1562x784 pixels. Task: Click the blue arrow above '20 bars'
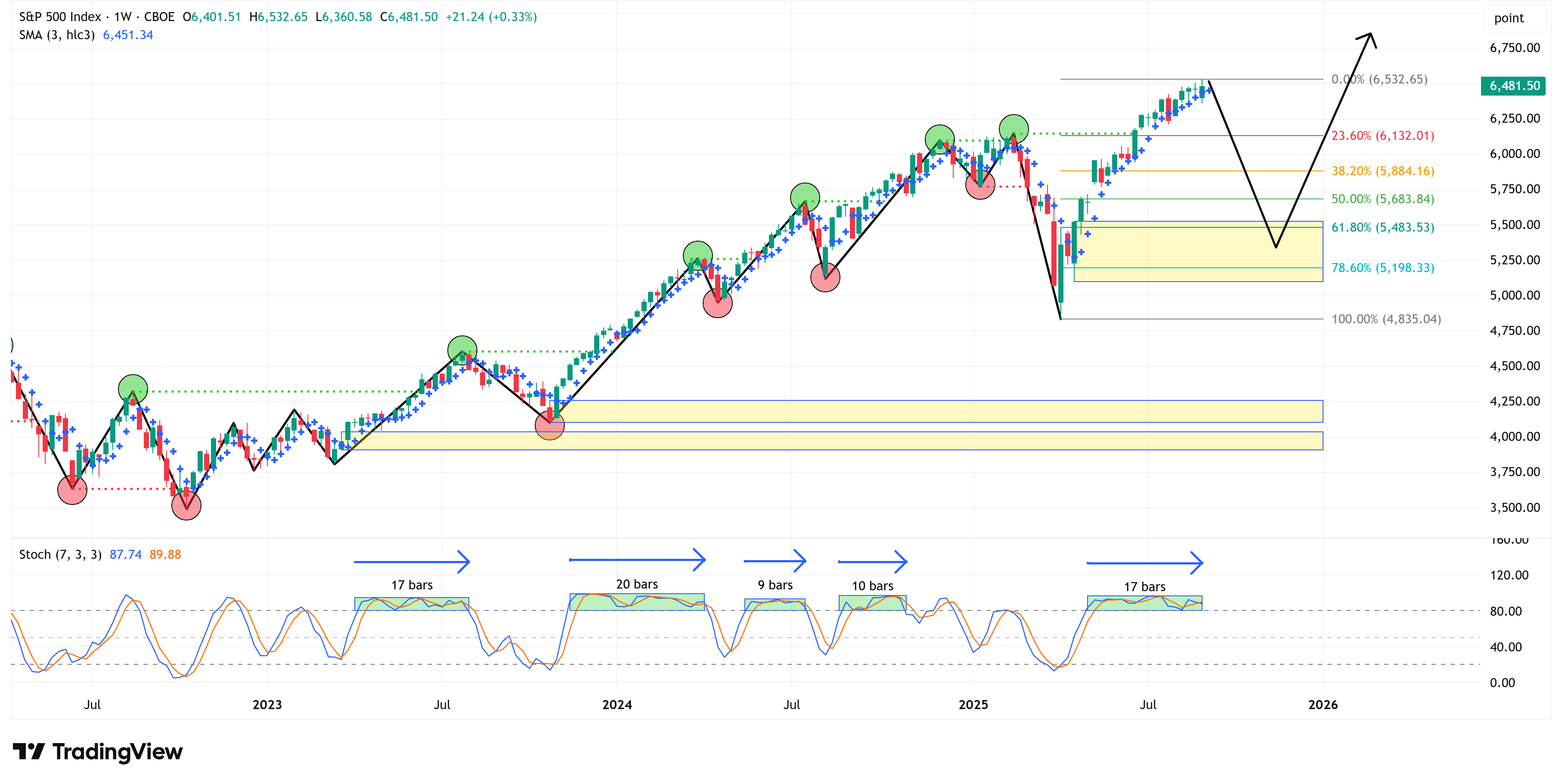(x=637, y=559)
